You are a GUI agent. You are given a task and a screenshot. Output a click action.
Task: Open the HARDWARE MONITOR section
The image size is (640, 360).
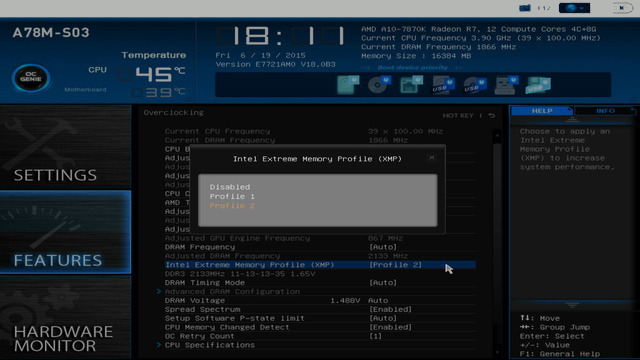coord(65,318)
